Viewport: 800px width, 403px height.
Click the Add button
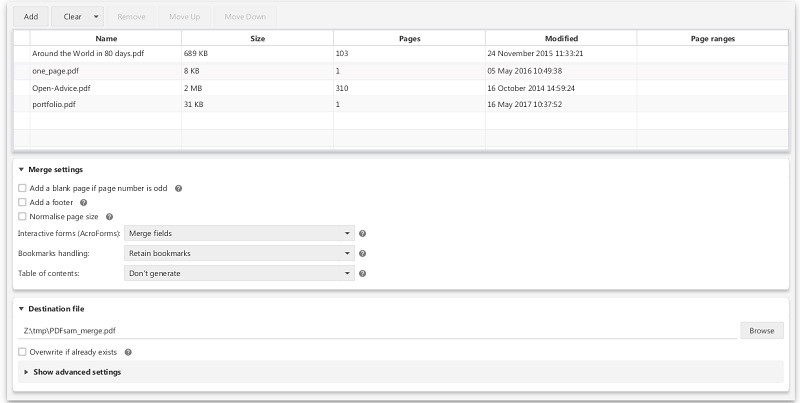click(x=31, y=17)
